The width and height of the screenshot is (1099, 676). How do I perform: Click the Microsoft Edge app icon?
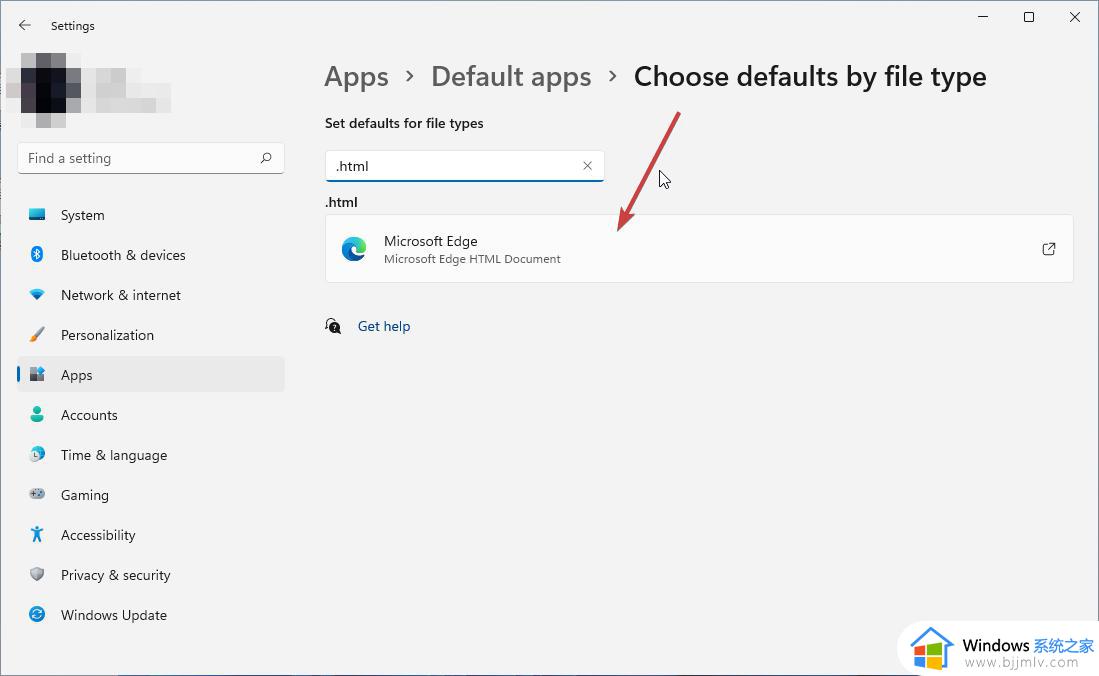click(x=354, y=249)
